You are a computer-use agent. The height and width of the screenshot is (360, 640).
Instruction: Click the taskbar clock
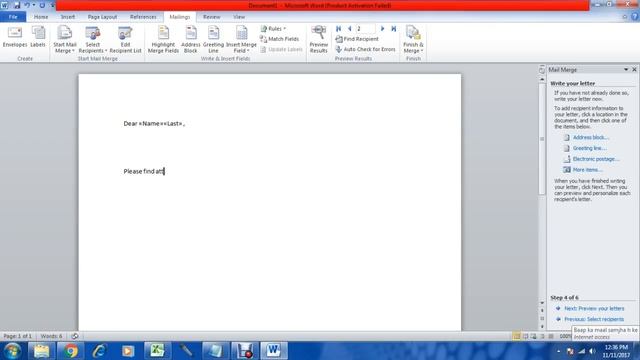pyautogui.click(x=616, y=351)
